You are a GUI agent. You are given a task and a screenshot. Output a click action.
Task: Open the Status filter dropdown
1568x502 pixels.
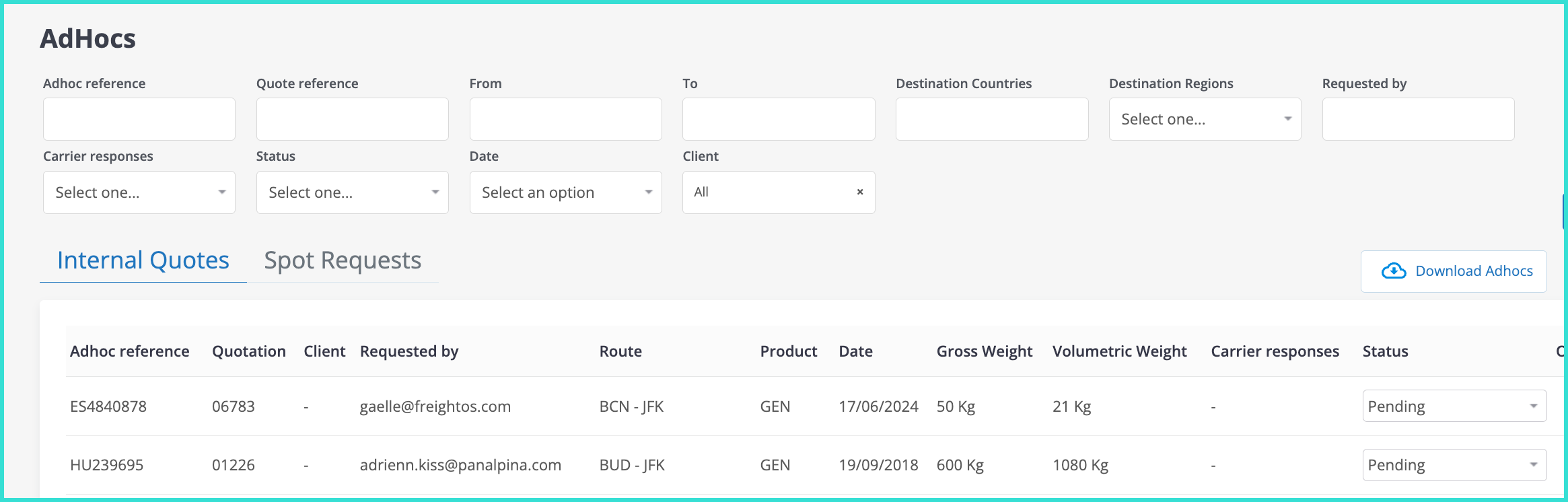click(x=351, y=193)
